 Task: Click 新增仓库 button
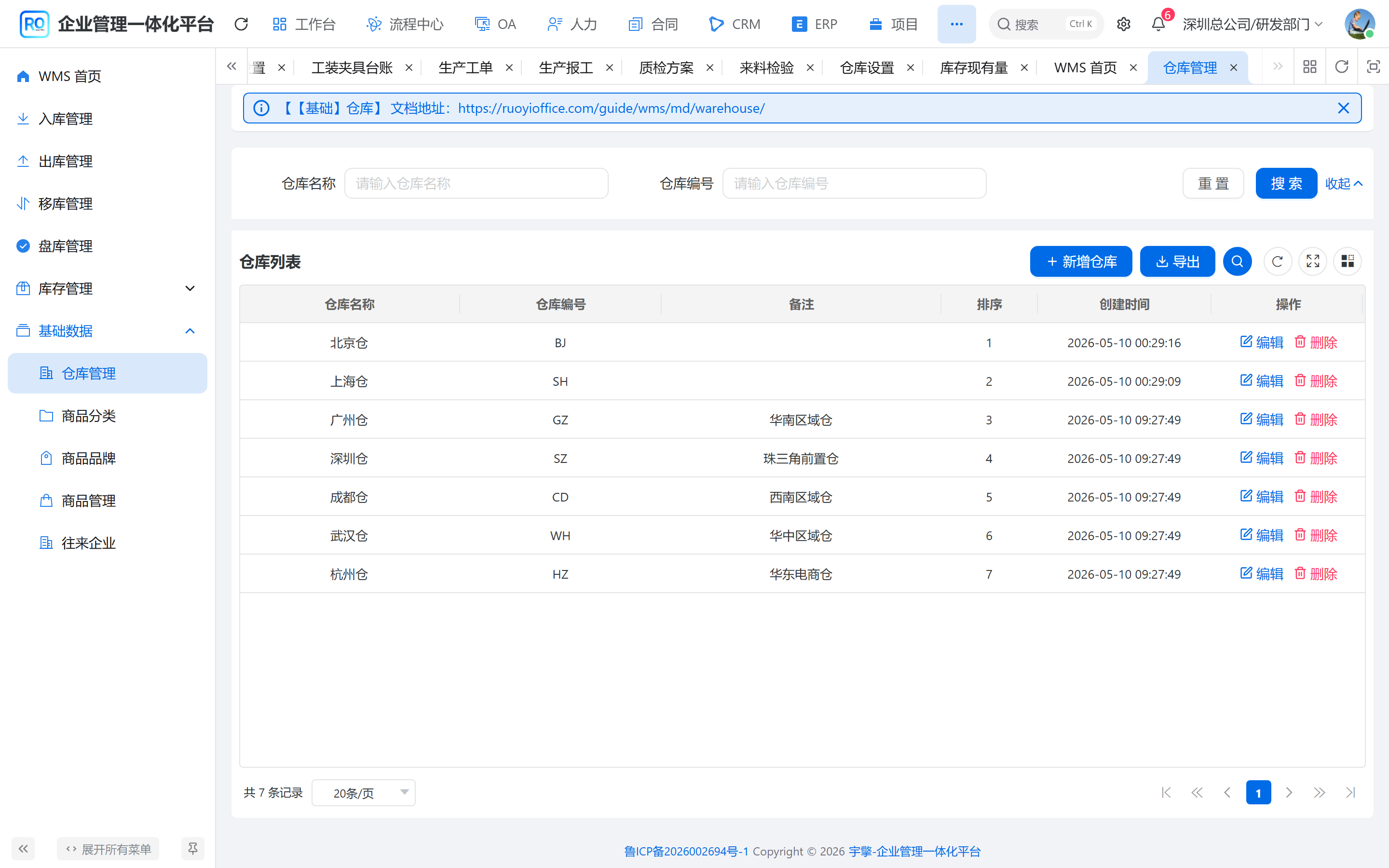tap(1081, 262)
